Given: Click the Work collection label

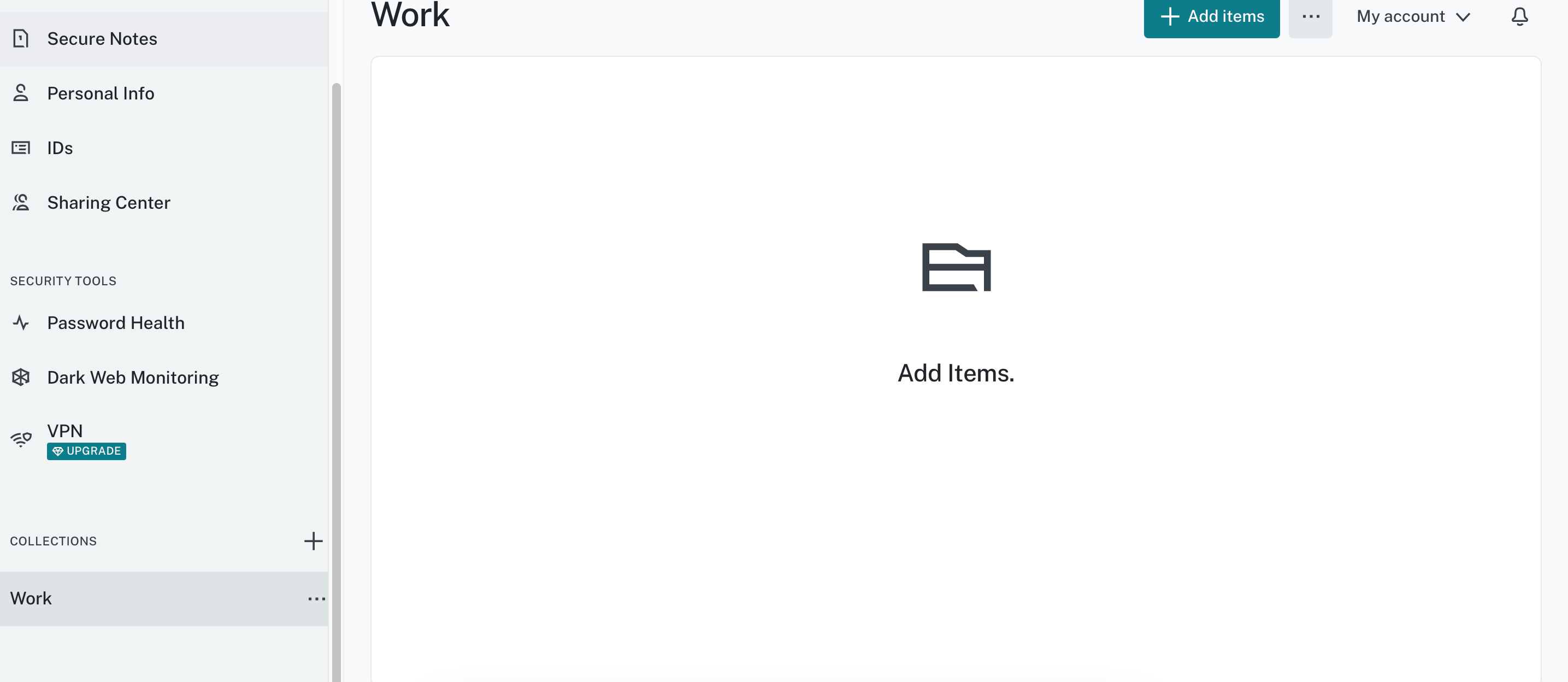Looking at the screenshot, I should click(x=30, y=598).
